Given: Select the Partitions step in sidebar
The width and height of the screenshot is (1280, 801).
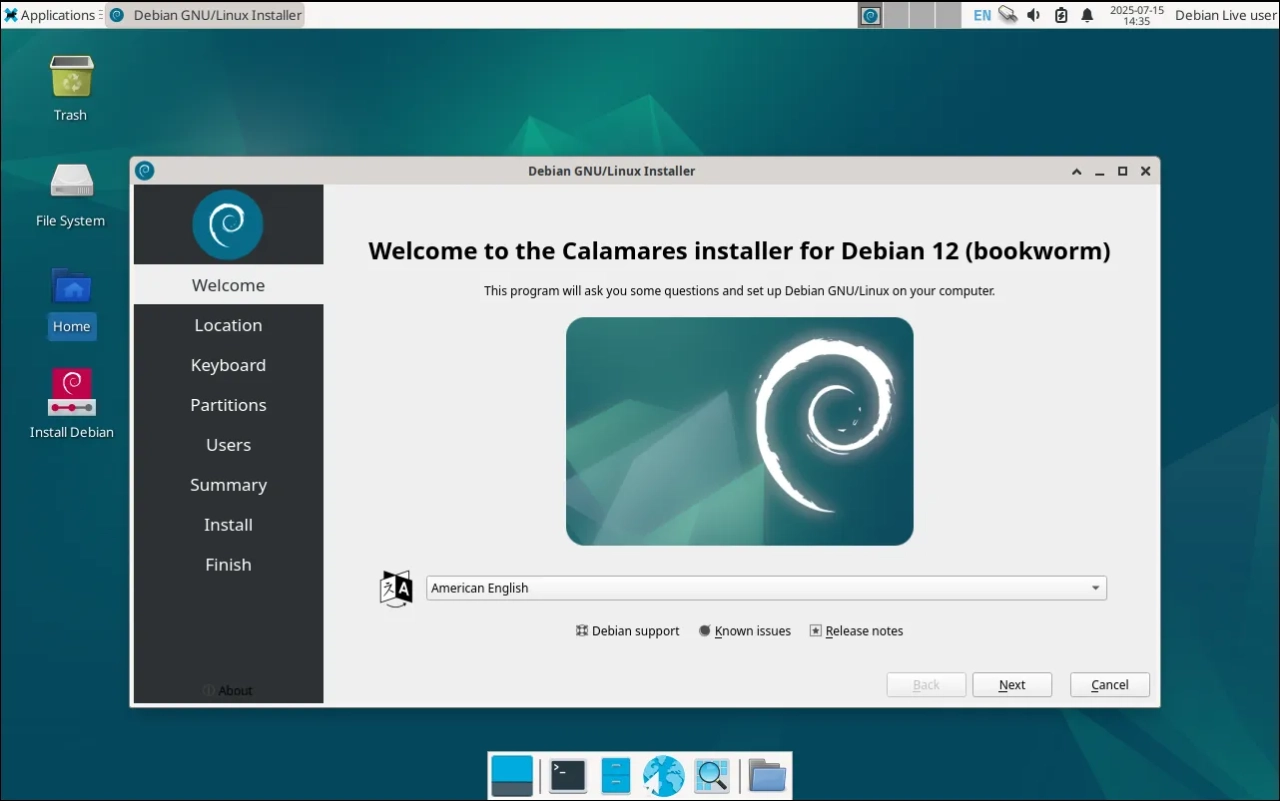Looking at the screenshot, I should (228, 405).
